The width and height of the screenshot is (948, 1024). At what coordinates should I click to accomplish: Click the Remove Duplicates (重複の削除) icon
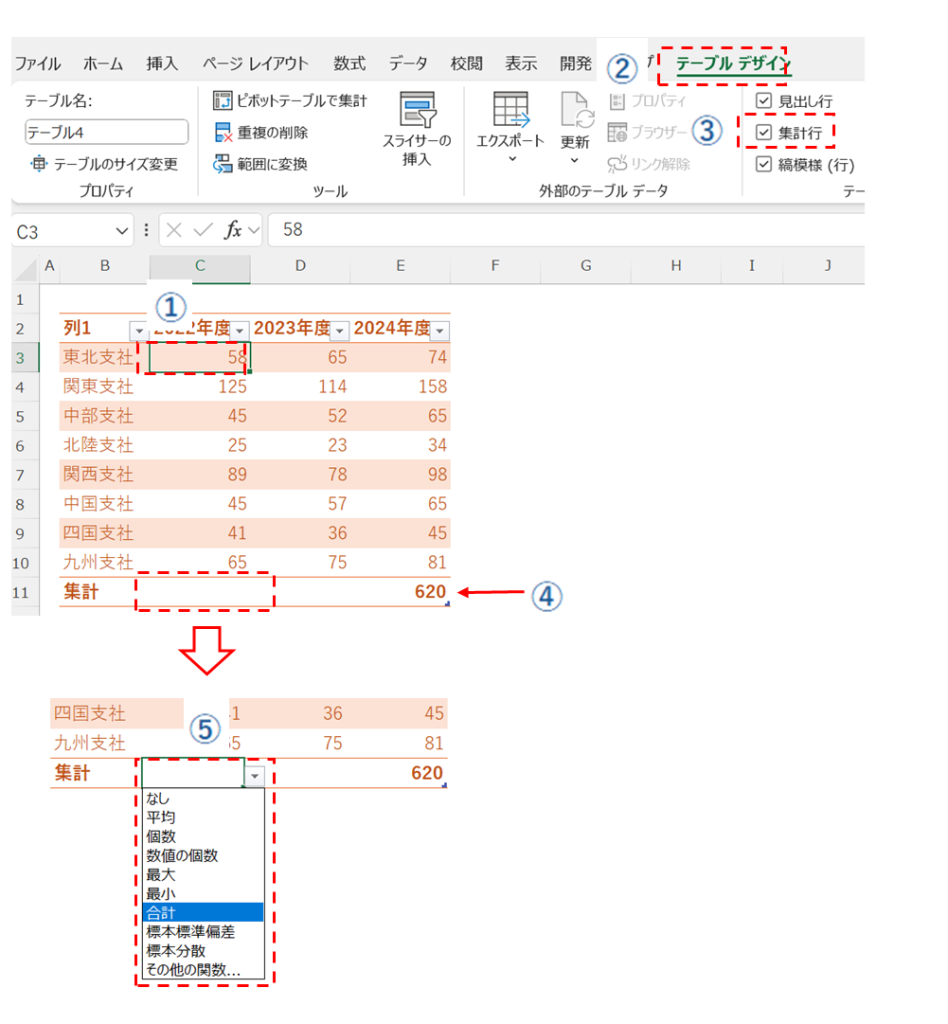[223, 133]
